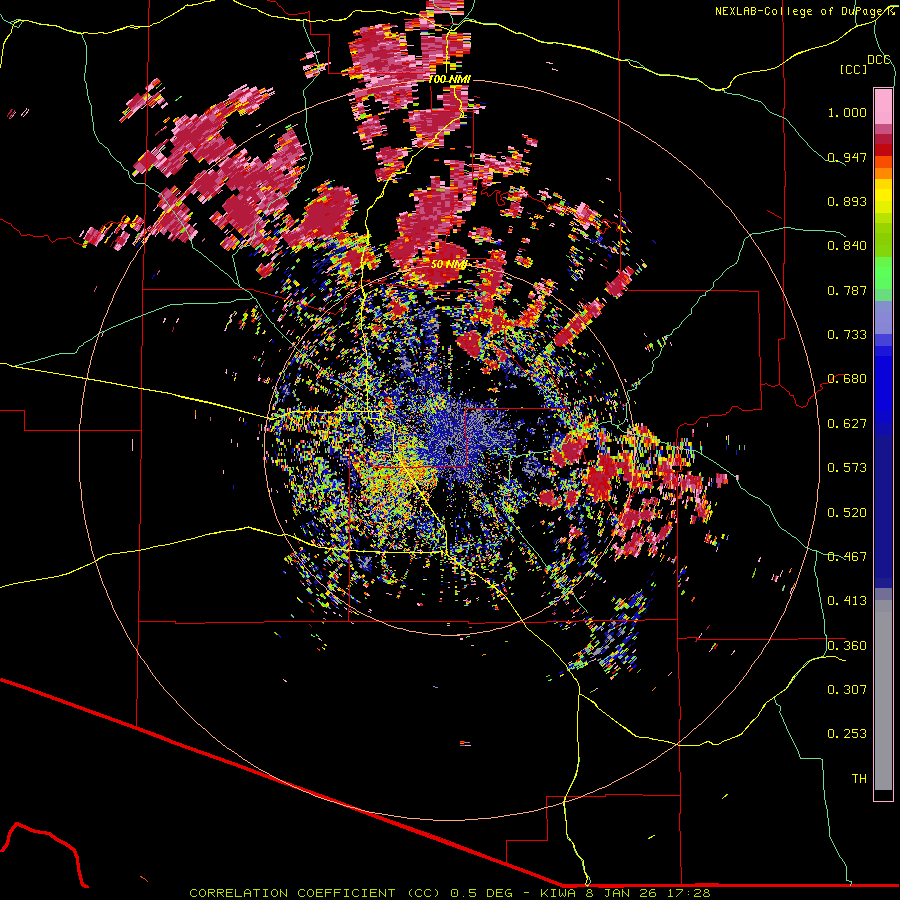Click the 50 NMI range ring label

click(449, 265)
